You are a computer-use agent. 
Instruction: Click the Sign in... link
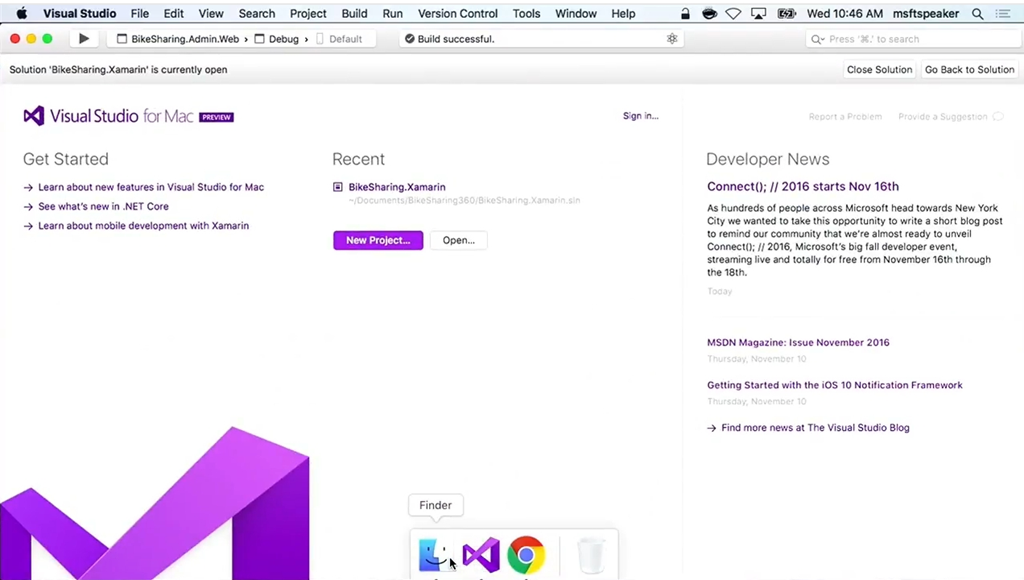click(x=641, y=116)
